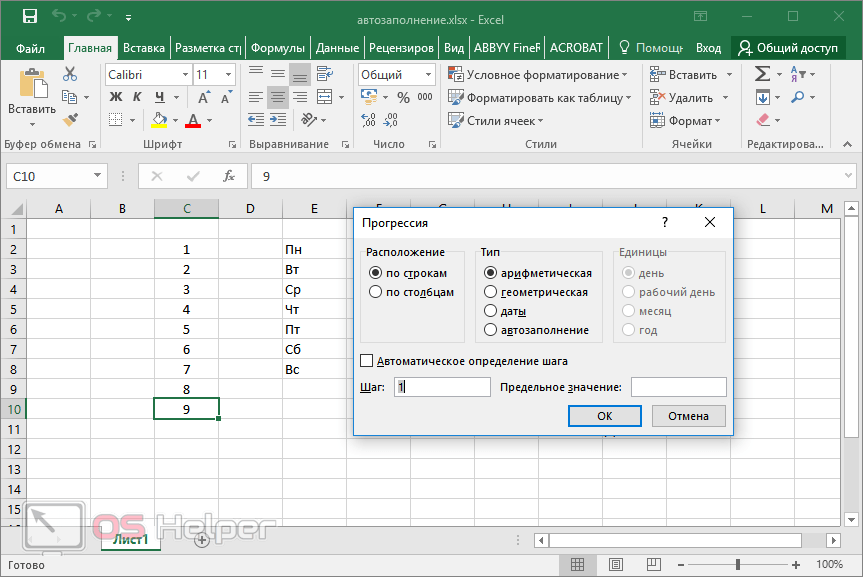Open the 'Формулы' ribbon tab
863x577 pixels.
click(x=277, y=47)
